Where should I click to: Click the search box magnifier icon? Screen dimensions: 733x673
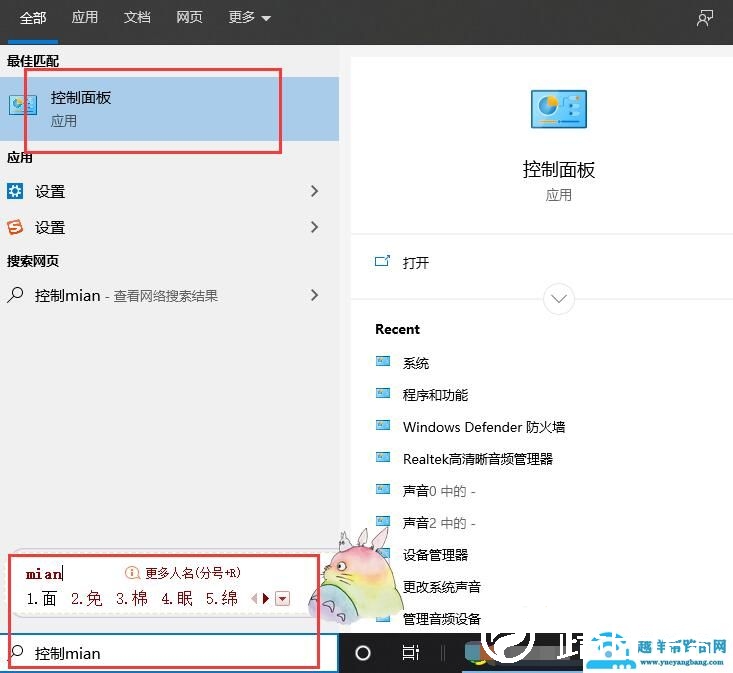[17, 652]
